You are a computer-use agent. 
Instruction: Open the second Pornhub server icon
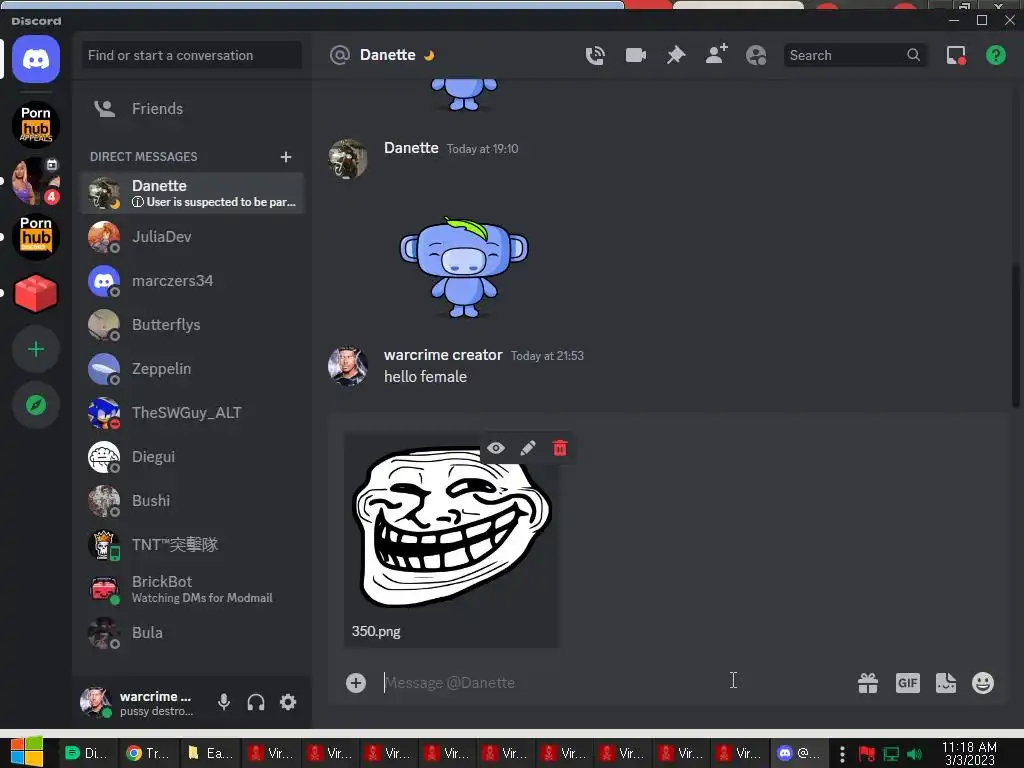point(36,237)
